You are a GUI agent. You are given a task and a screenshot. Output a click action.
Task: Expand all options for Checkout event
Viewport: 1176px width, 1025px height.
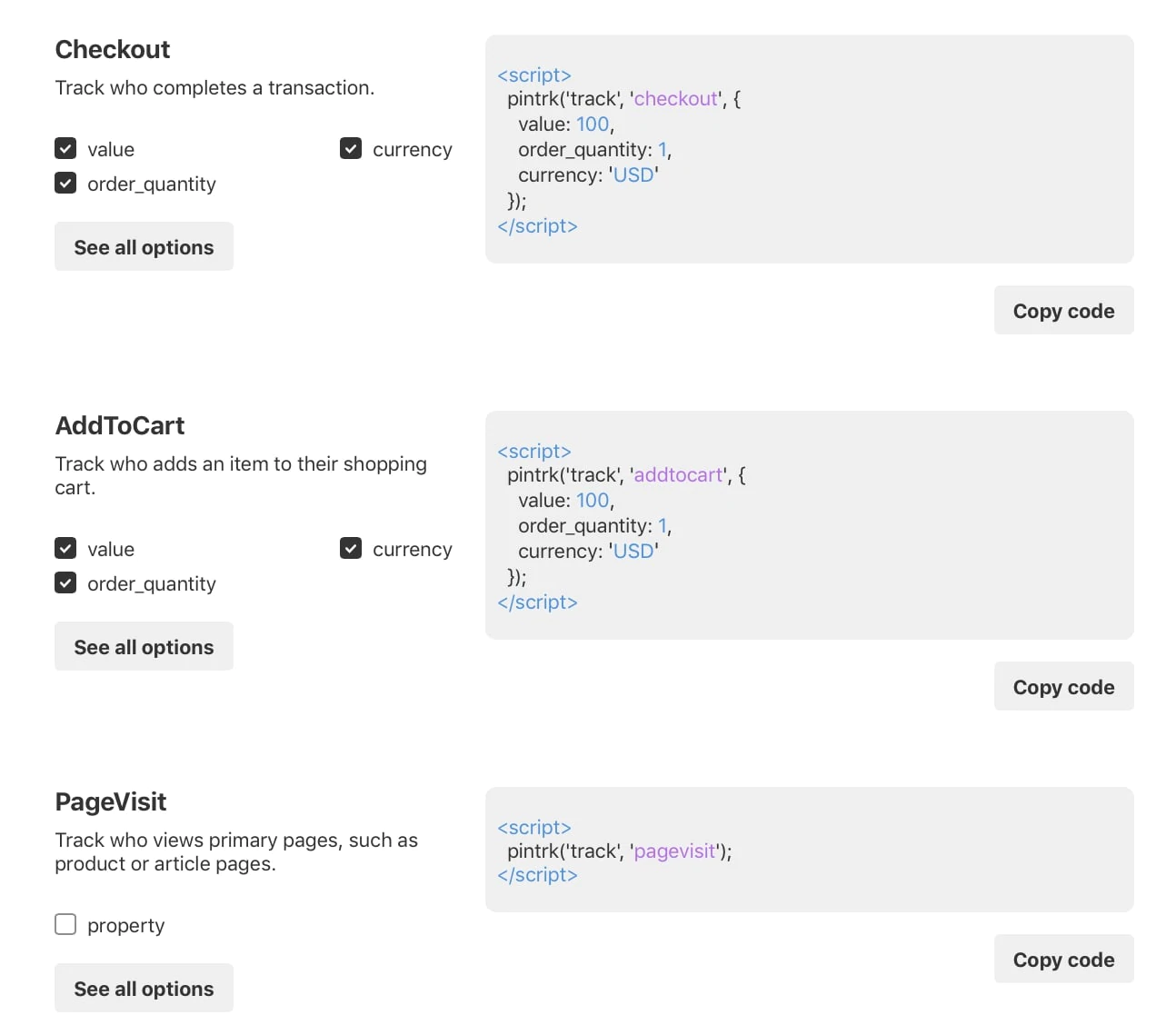coord(144,247)
